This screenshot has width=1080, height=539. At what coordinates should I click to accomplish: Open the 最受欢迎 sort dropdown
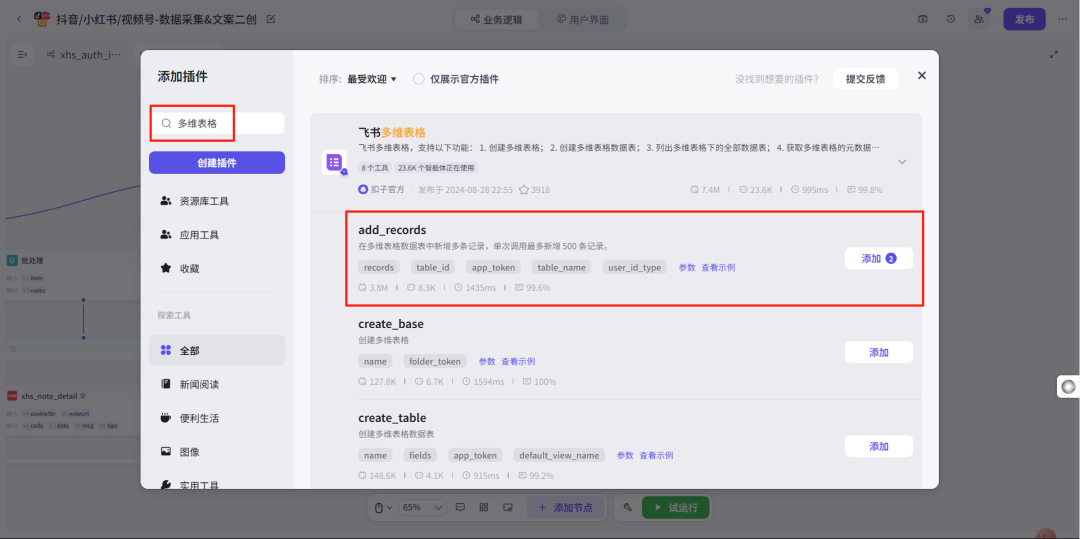pyautogui.click(x=372, y=79)
